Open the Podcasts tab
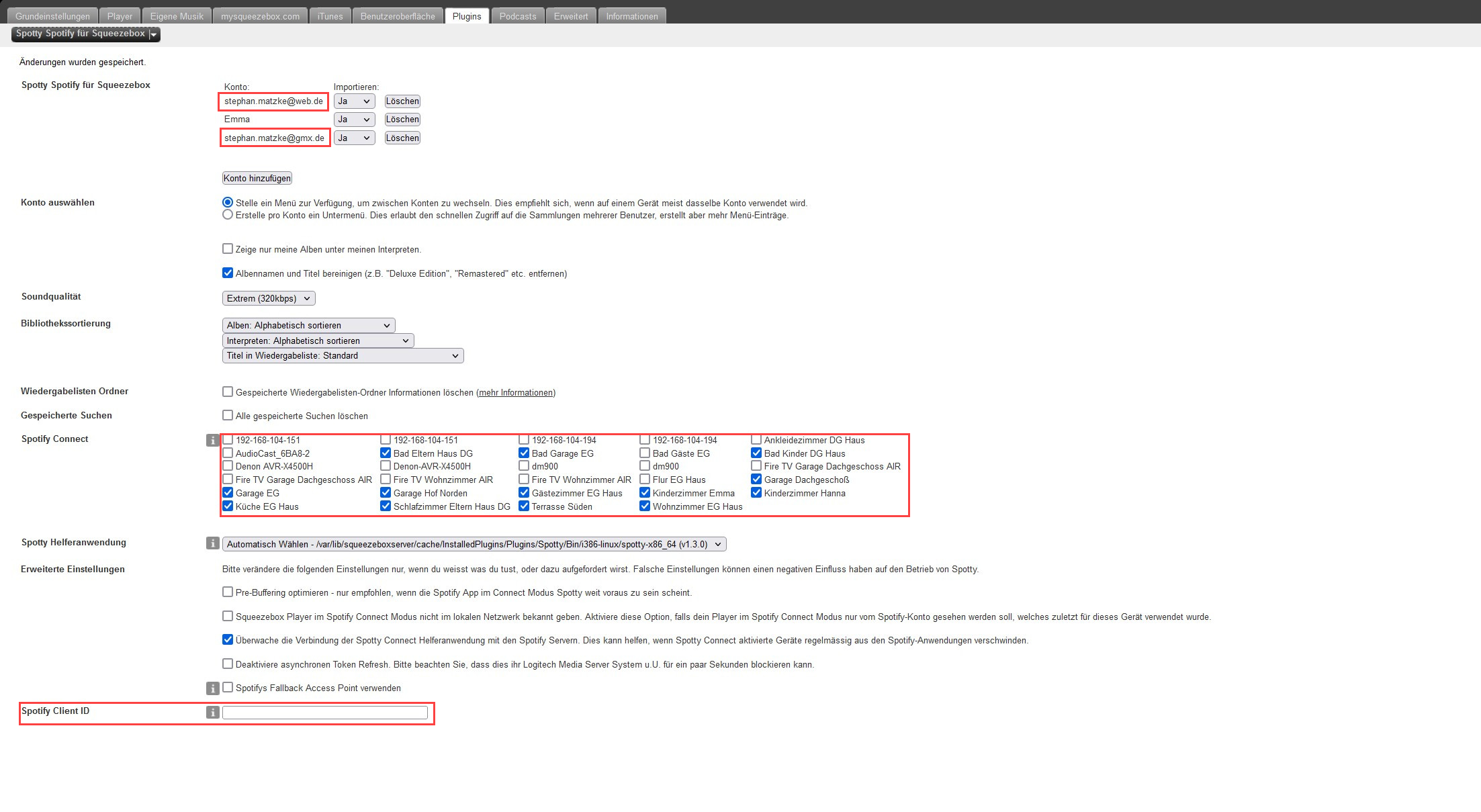Screen dimensions: 1481x812 [518, 16]
